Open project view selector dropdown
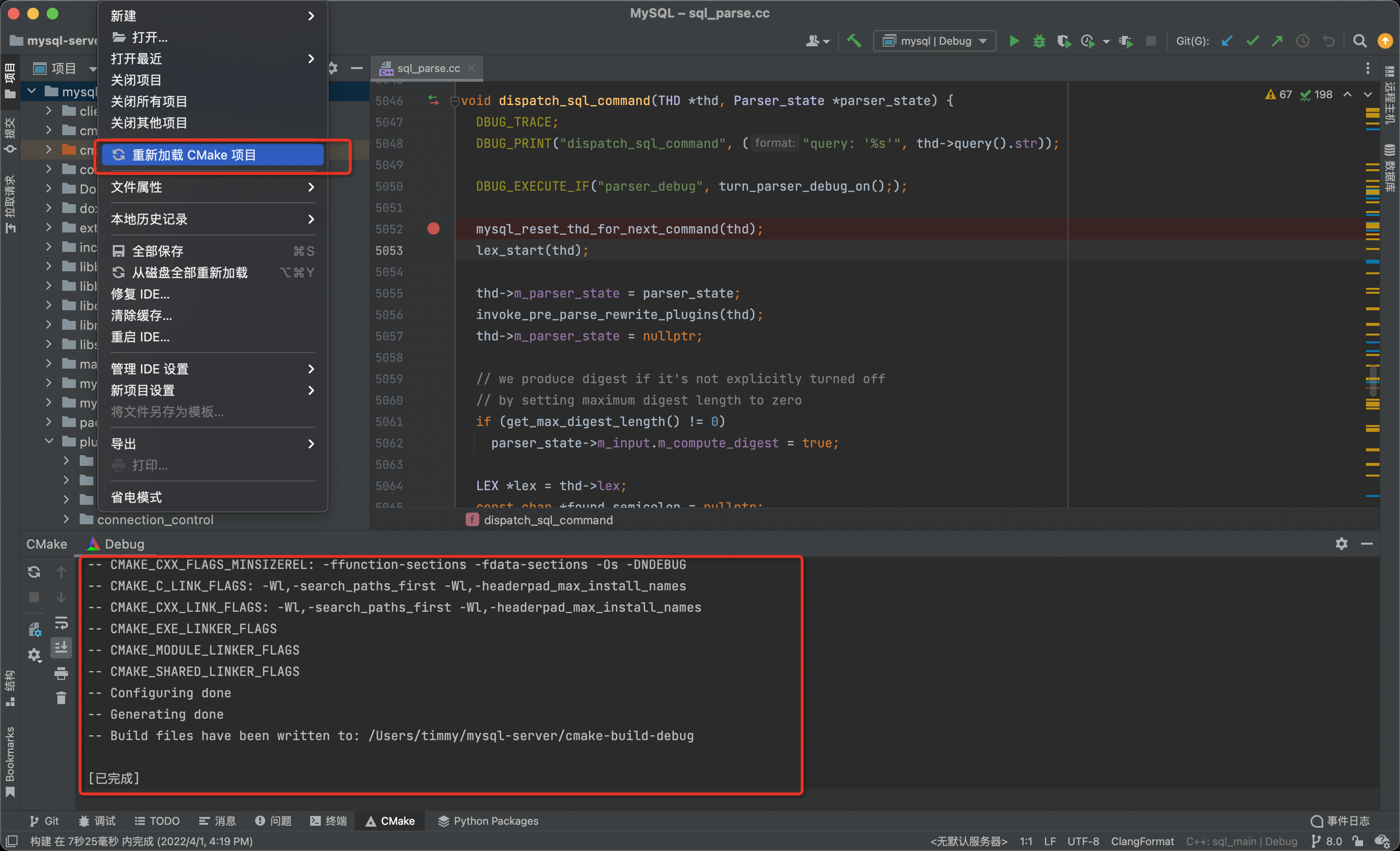Viewport: 1400px width, 851px height. [64, 69]
